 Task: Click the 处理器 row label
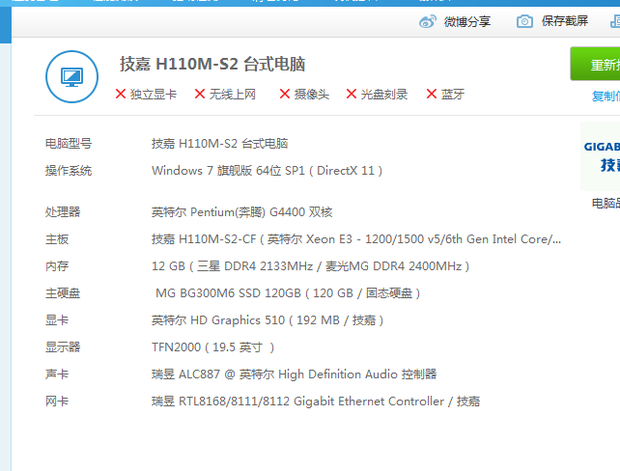(62, 212)
